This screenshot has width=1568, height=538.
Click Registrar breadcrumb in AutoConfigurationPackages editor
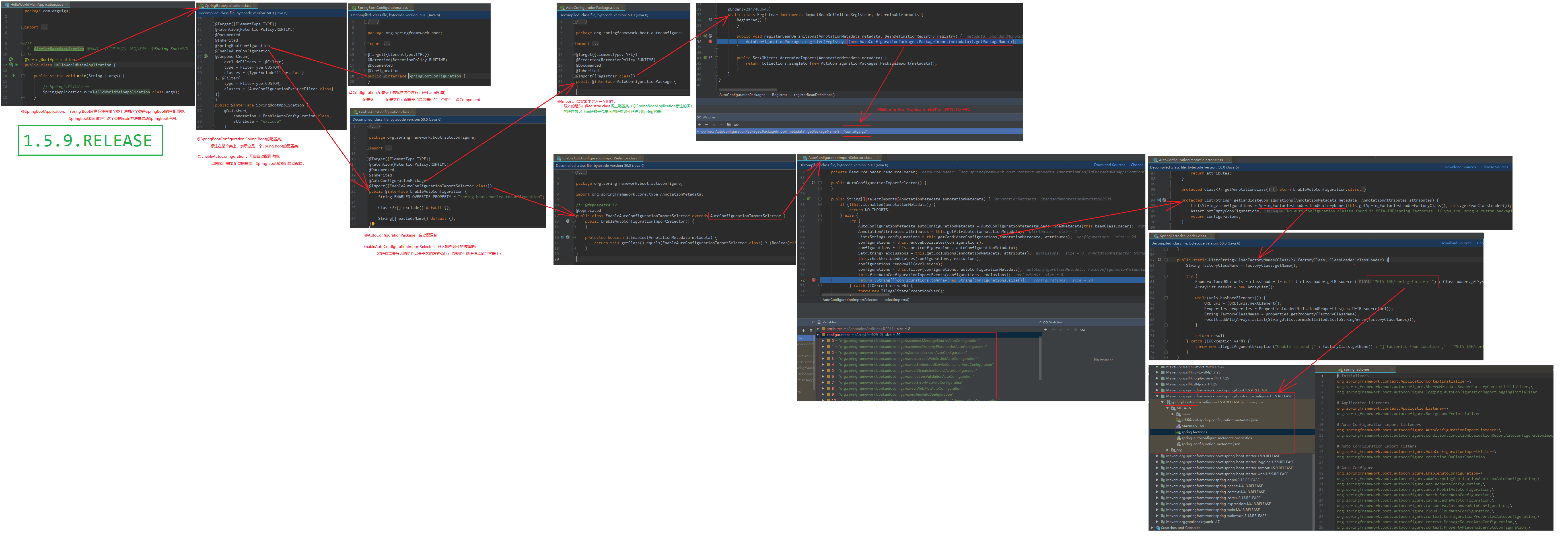[x=779, y=95]
